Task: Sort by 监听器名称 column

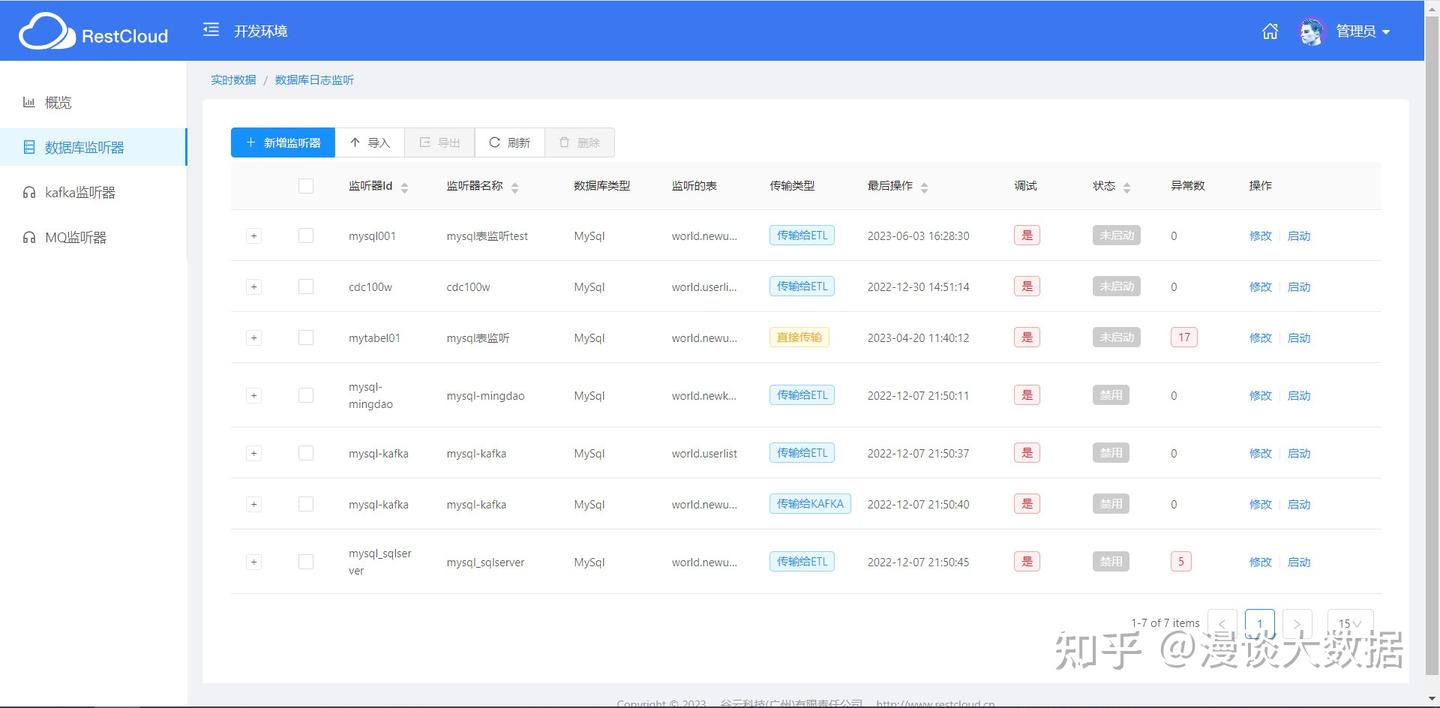Action: coord(514,187)
